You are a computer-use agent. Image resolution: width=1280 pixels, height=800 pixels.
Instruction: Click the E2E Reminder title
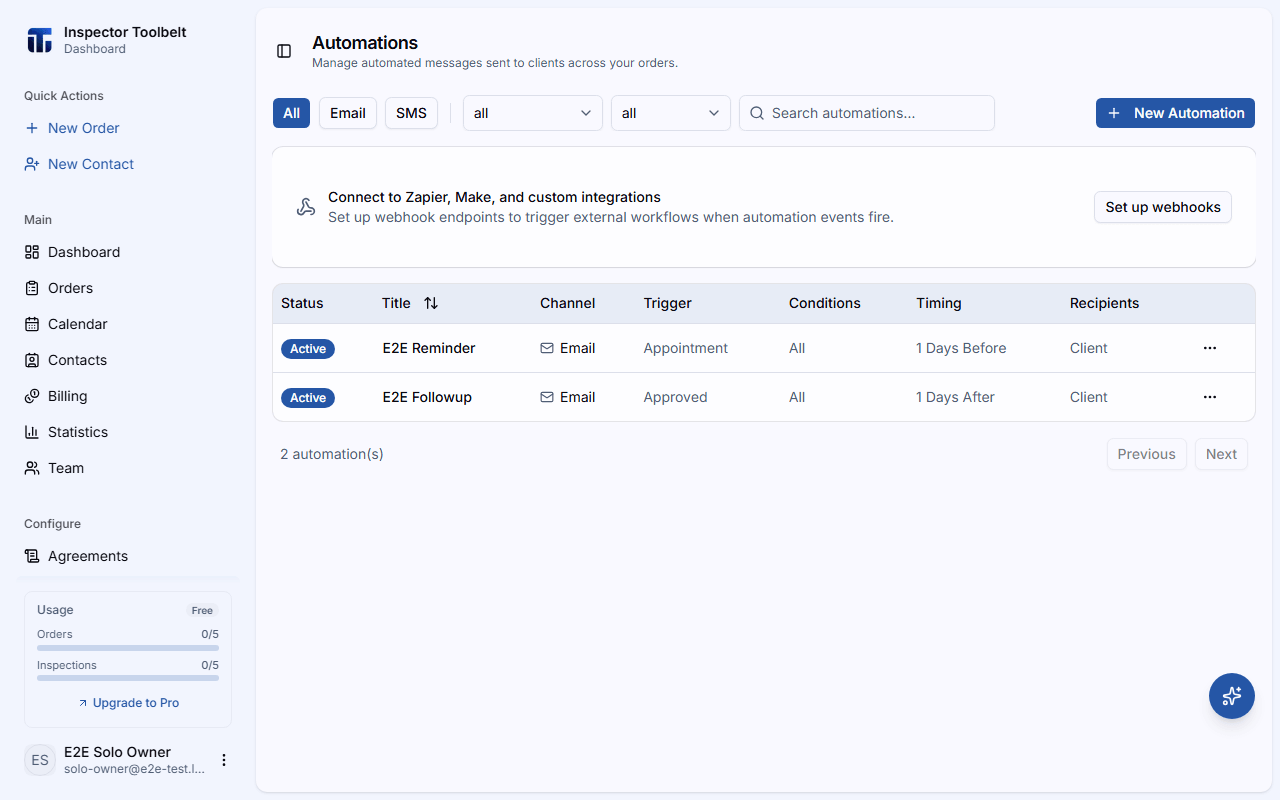click(429, 348)
